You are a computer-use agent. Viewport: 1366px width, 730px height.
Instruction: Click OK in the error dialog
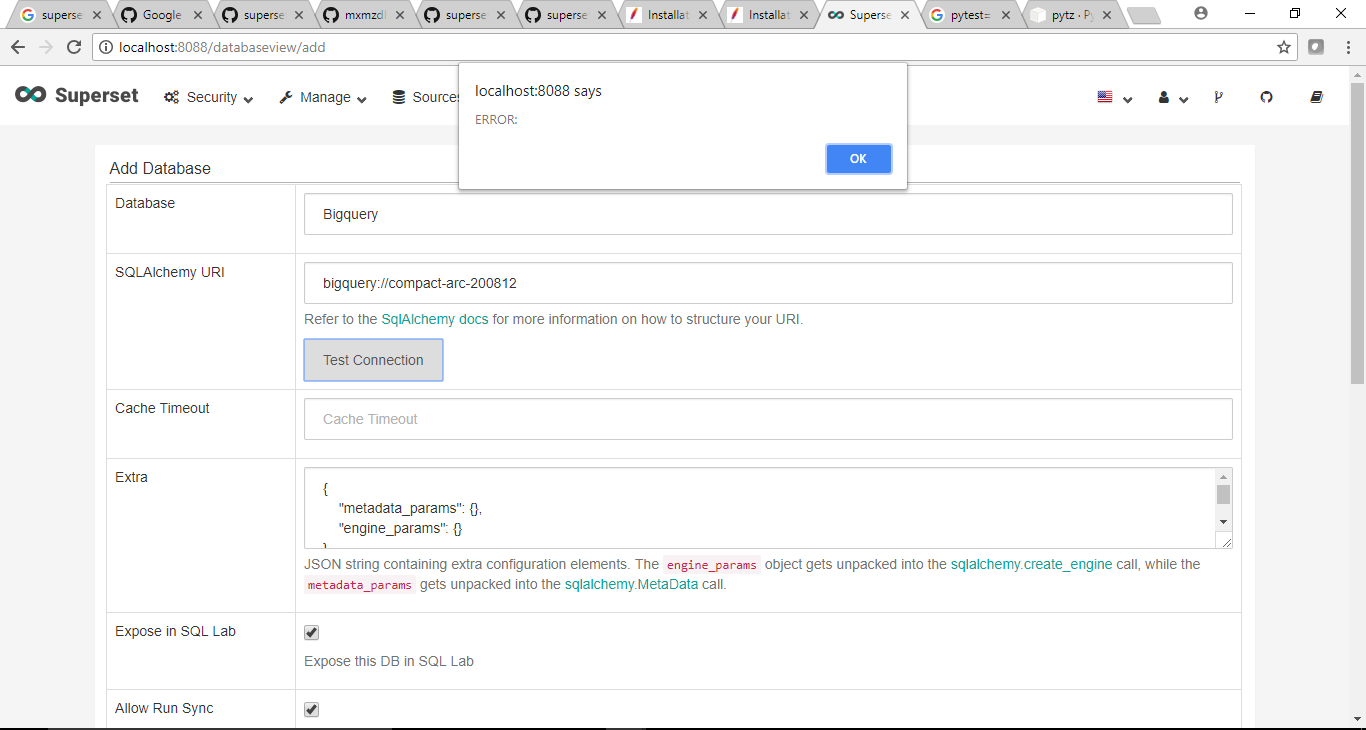coord(858,158)
